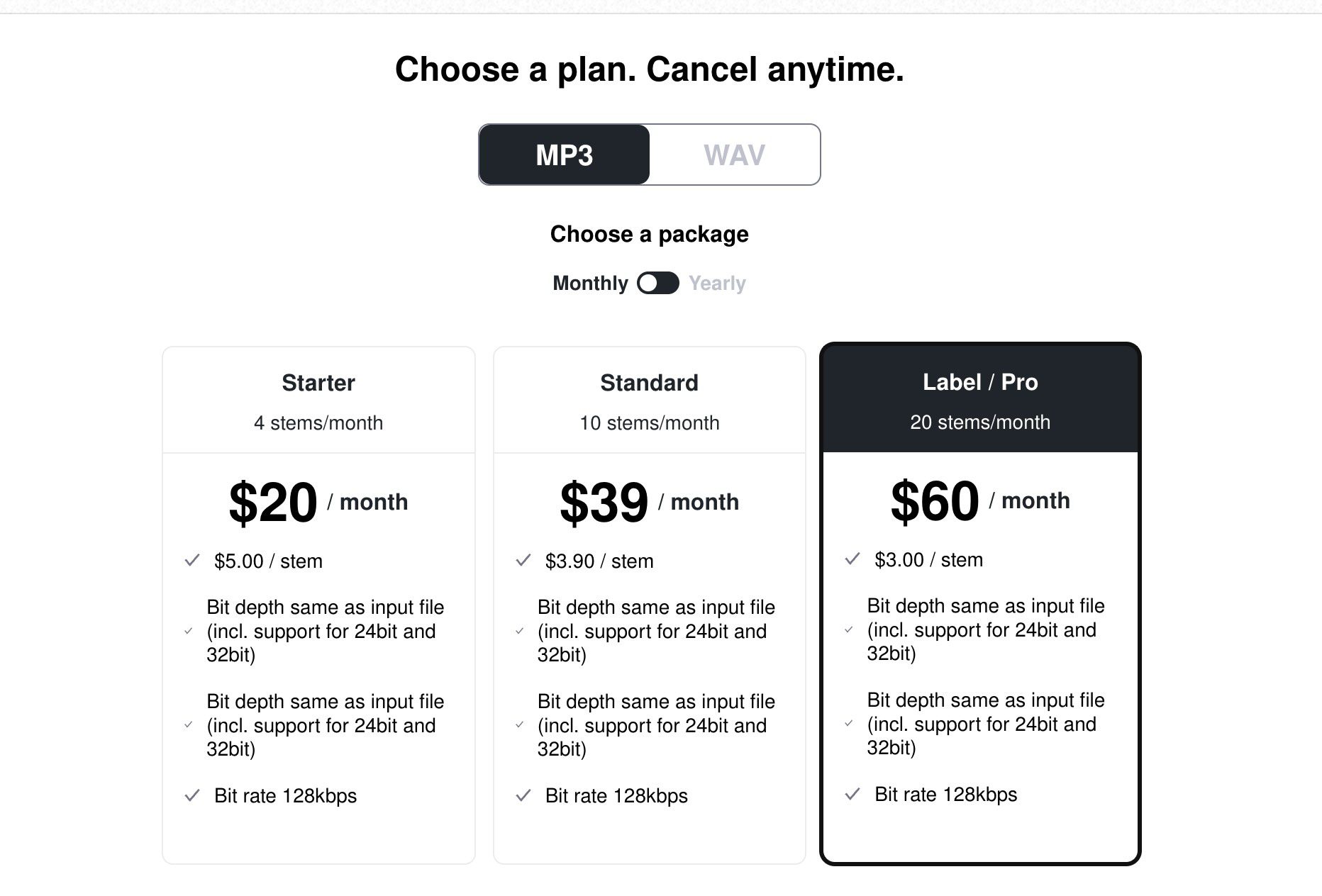The image size is (1322, 896).
Task: Click Starter first Bit depth checkmark
Action: point(188,631)
